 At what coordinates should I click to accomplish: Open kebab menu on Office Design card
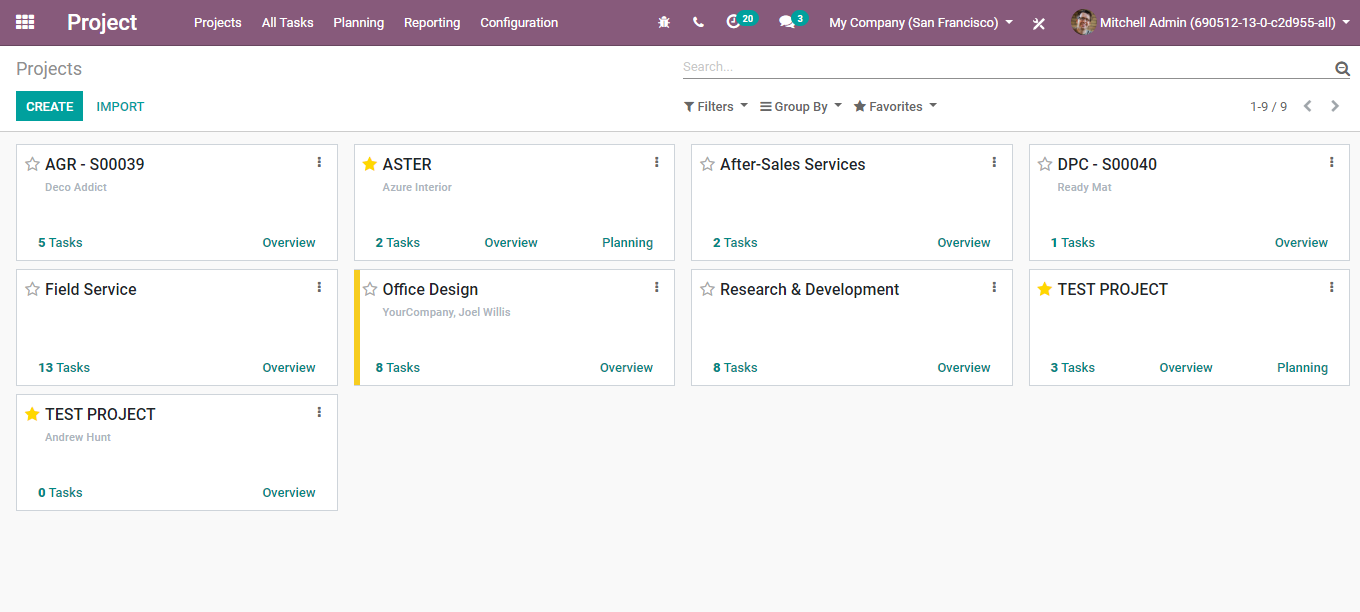click(657, 287)
